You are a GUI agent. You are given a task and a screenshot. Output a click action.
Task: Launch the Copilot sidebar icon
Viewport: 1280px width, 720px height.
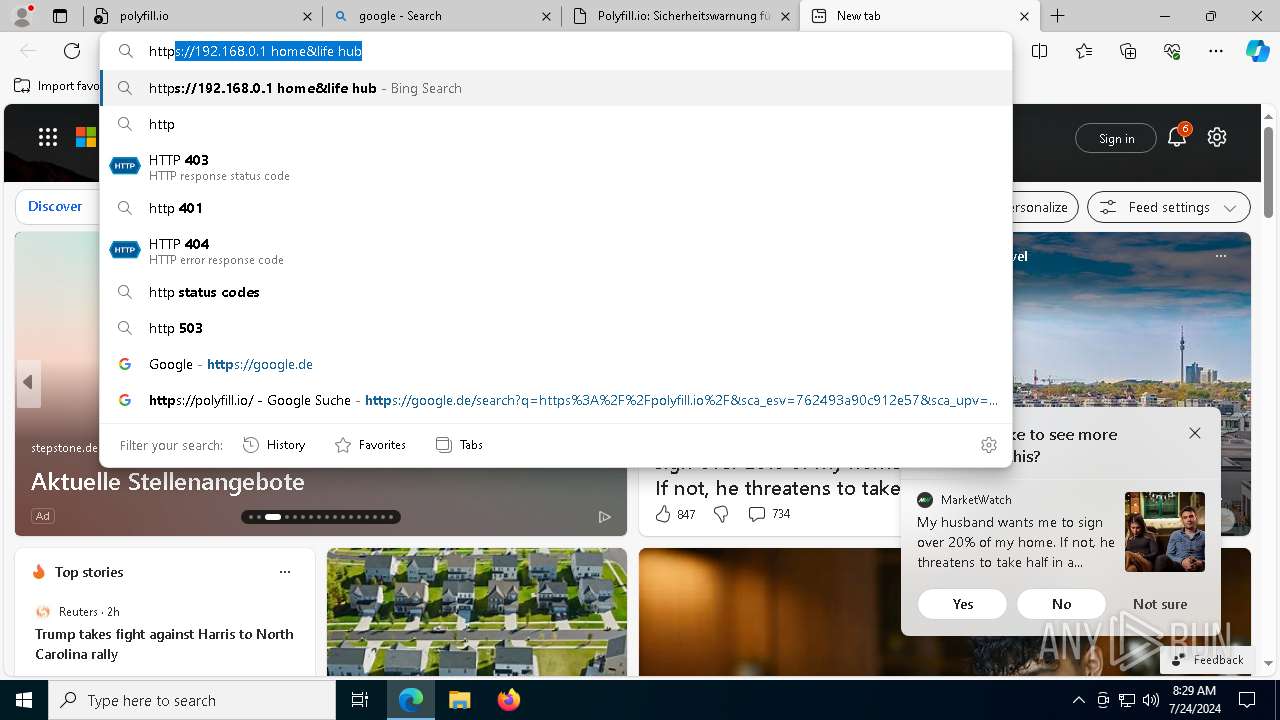[x=1257, y=51]
